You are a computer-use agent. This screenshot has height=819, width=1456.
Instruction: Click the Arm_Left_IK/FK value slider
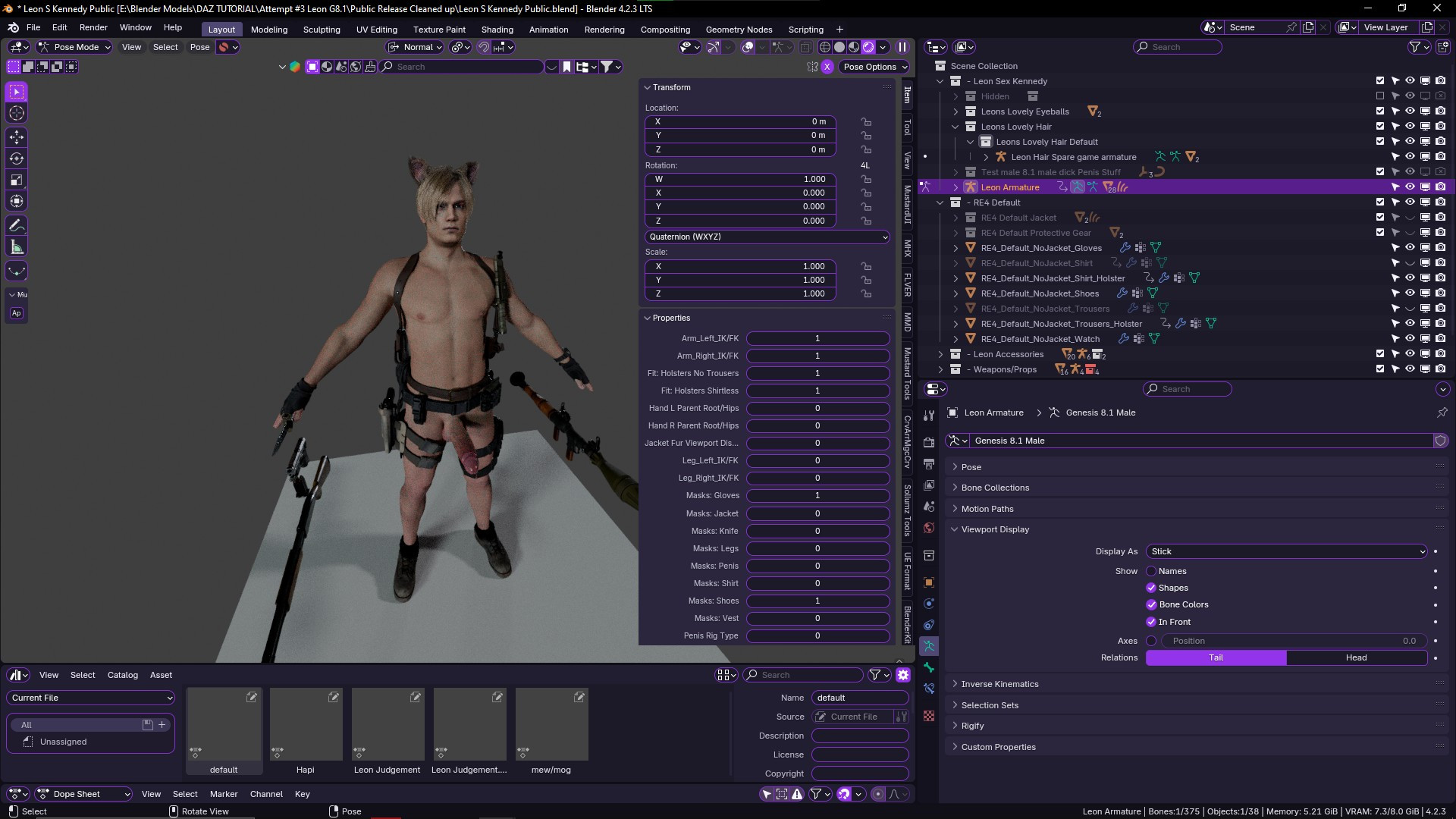[x=817, y=338]
